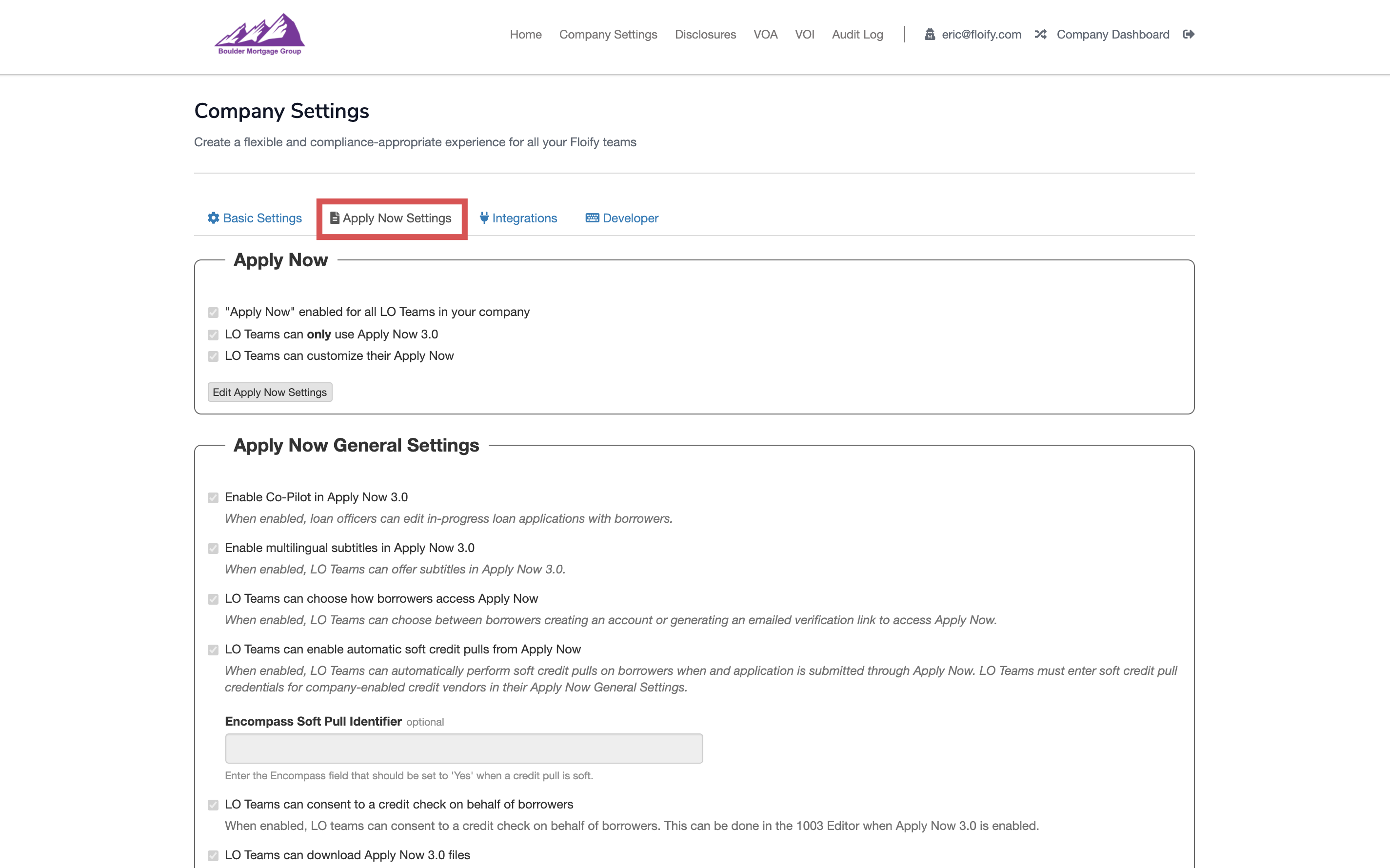Image resolution: width=1390 pixels, height=868 pixels.
Task: Click the shuffle icon beside Company Dashboard
Action: click(1041, 35)
